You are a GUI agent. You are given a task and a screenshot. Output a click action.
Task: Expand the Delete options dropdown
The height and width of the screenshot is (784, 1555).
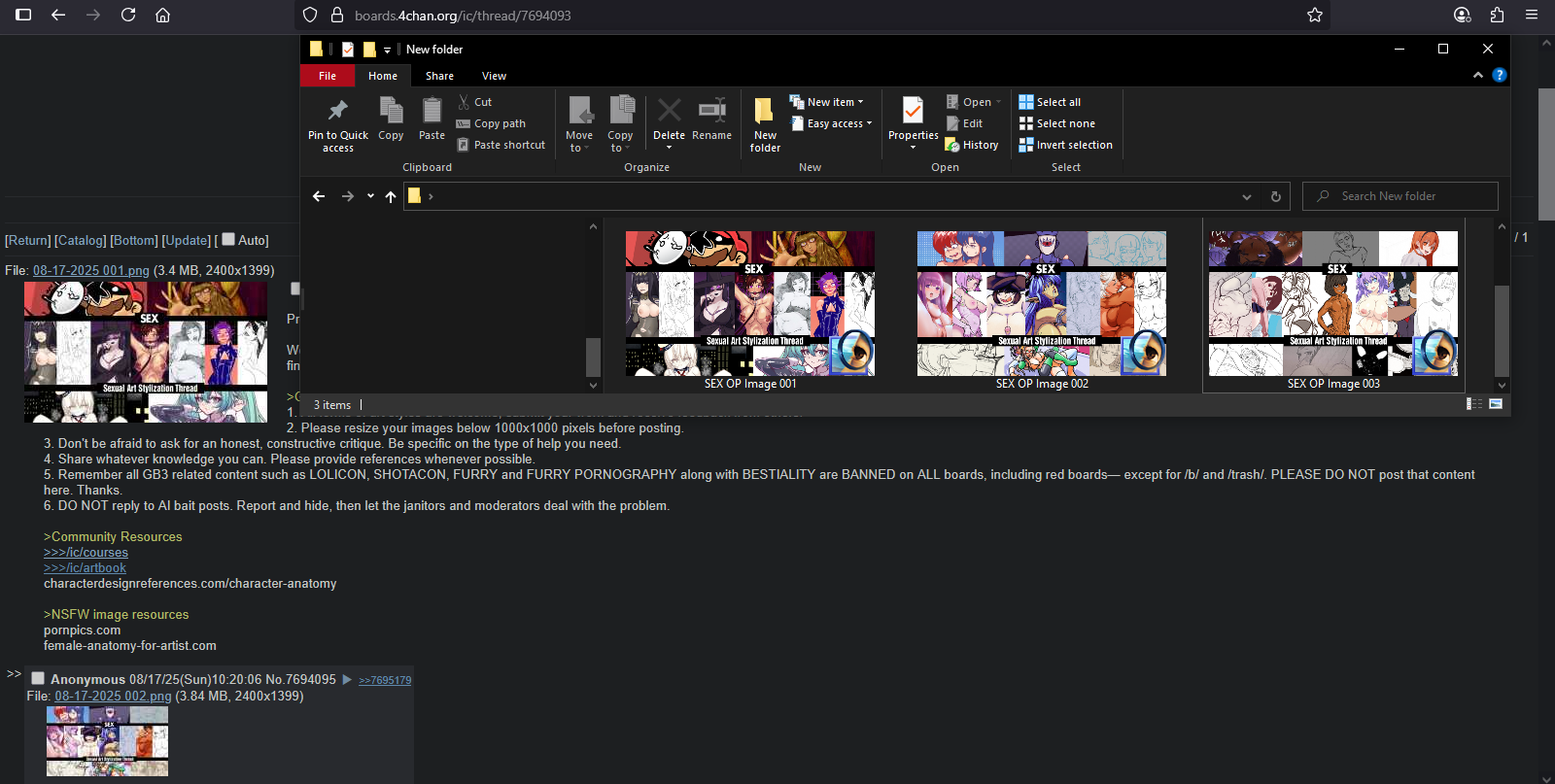point(669,148)
